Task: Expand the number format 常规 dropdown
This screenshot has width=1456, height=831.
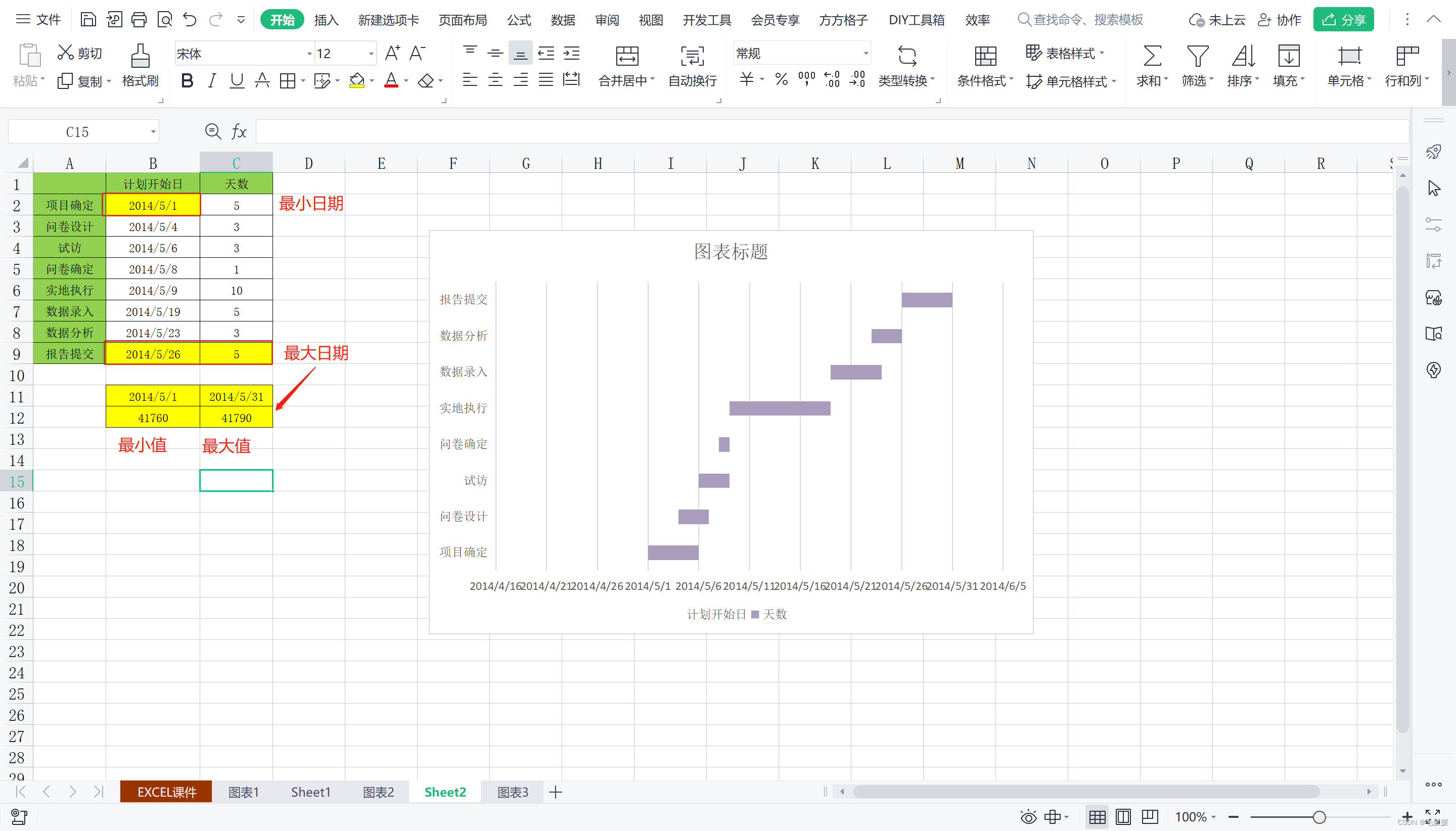Action: click(866, 54)
